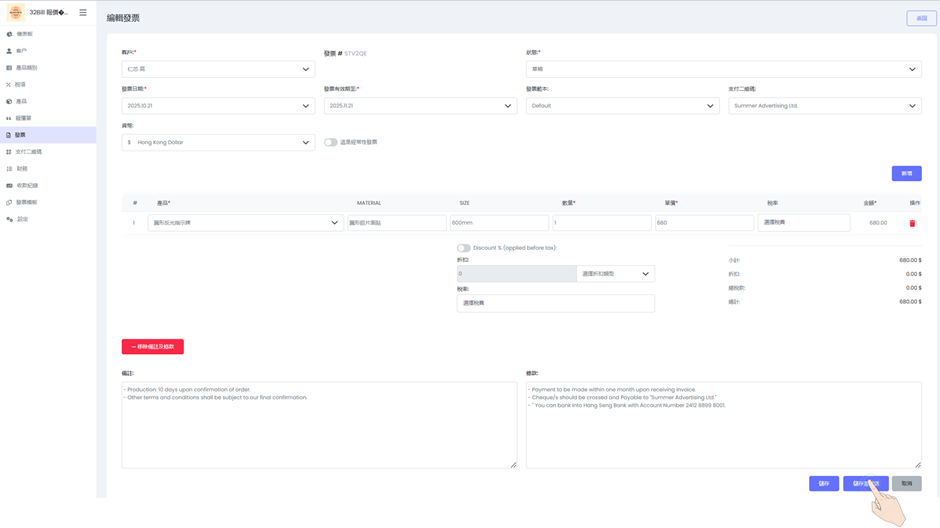Toggle the hamburger menu icon
This screenshot has height=528, width=940.
tap(83, 13)
